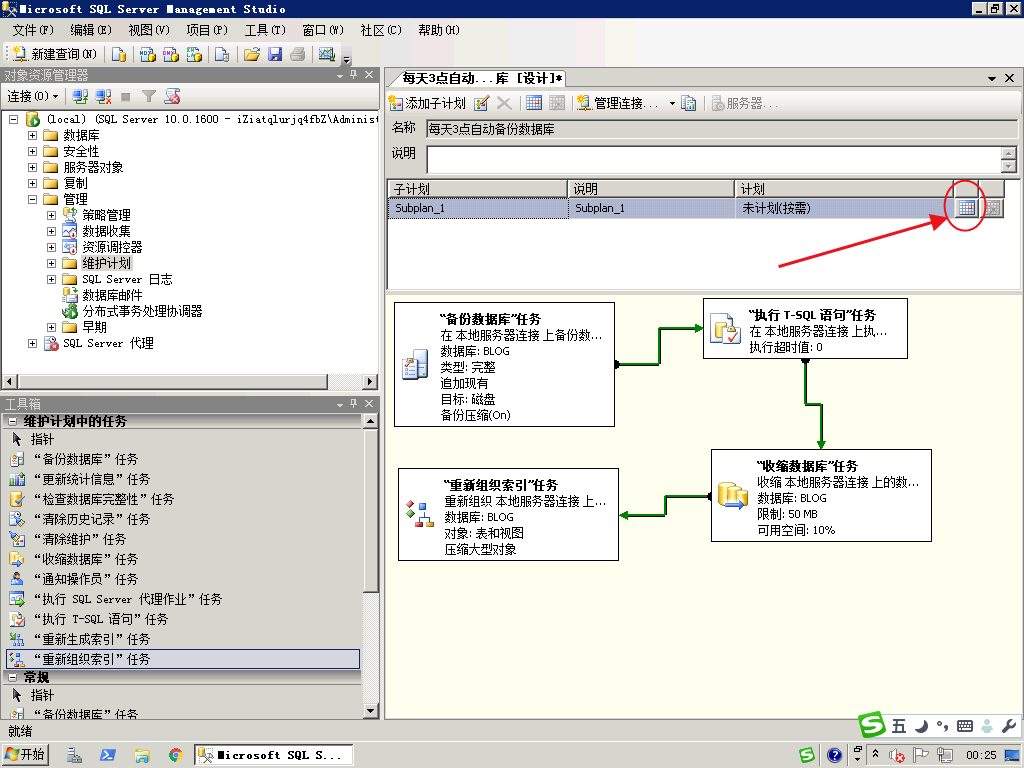Click the Subplan Schedule calendar icon in designer toolbar
1024x768 pixels.
tap(534, 103)
